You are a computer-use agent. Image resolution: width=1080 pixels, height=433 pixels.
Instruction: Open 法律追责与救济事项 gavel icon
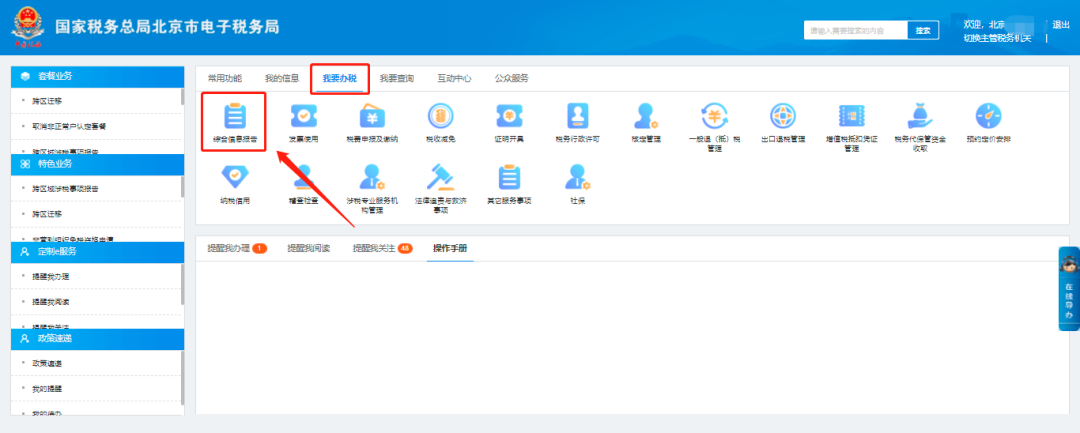point(440,178)
